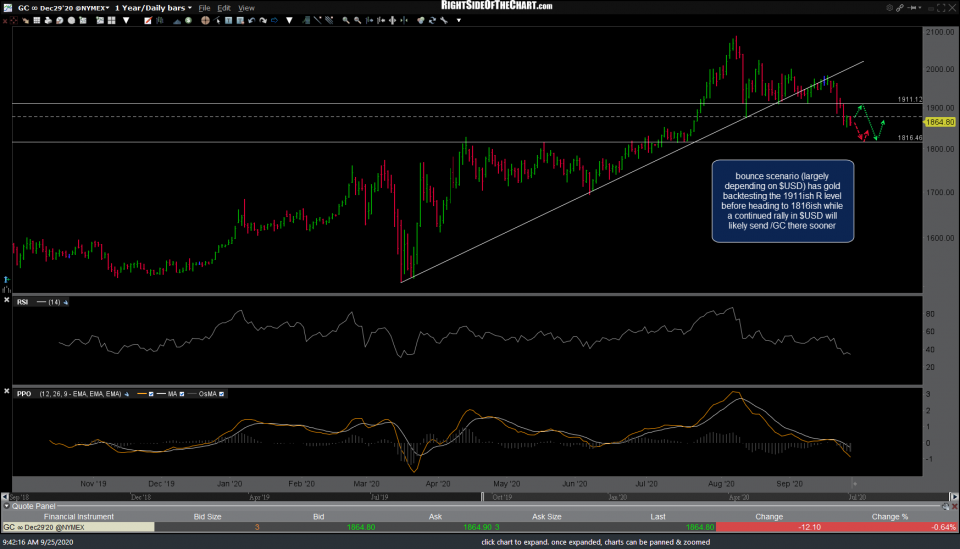The width and height of the screenshot is (960, 549).
Task: Click the red X toolbar icon
Action: click(x=4, y=20)
